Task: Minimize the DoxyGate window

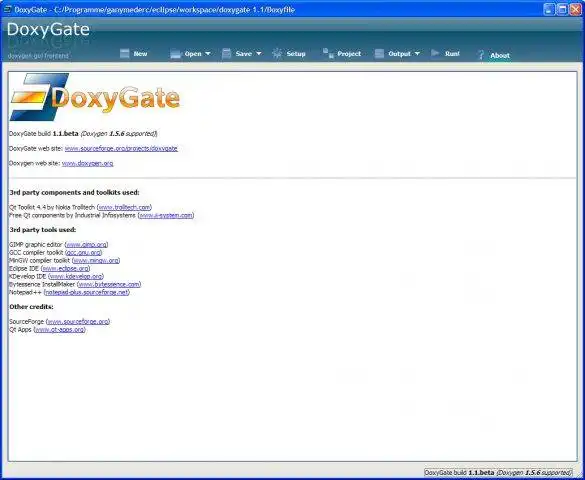Action: tap(549, 9)
